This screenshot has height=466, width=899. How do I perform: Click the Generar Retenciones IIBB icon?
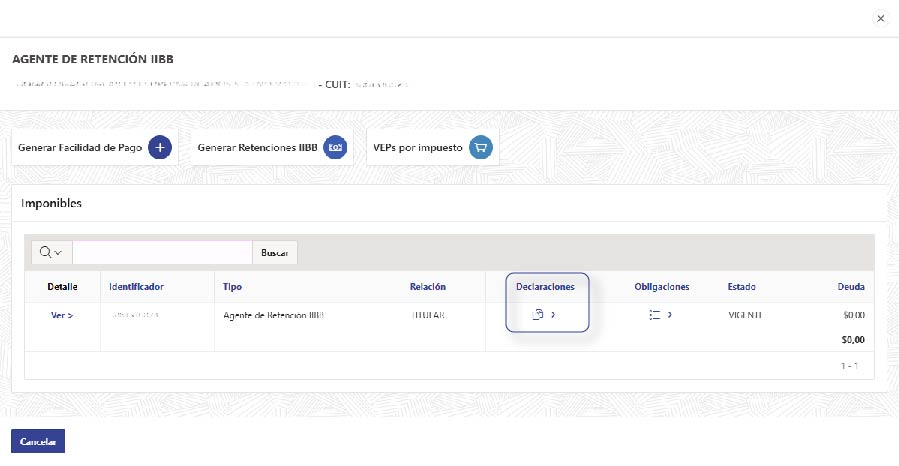click(337, 147)
